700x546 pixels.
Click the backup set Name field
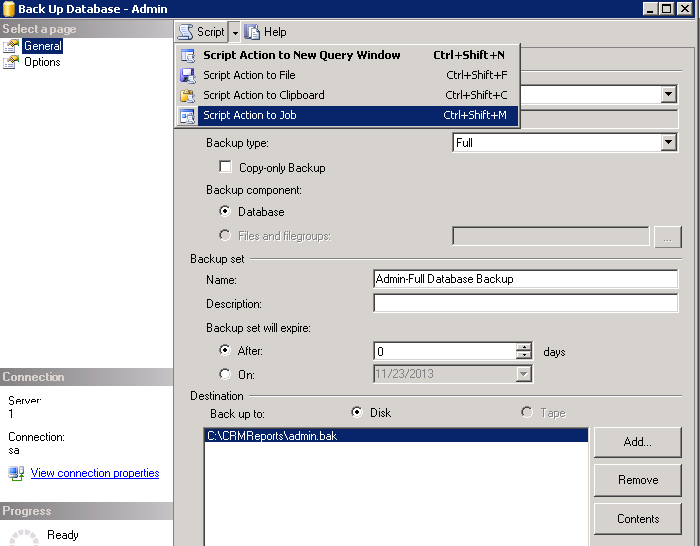pyautogui.click(x=525, y=279)
